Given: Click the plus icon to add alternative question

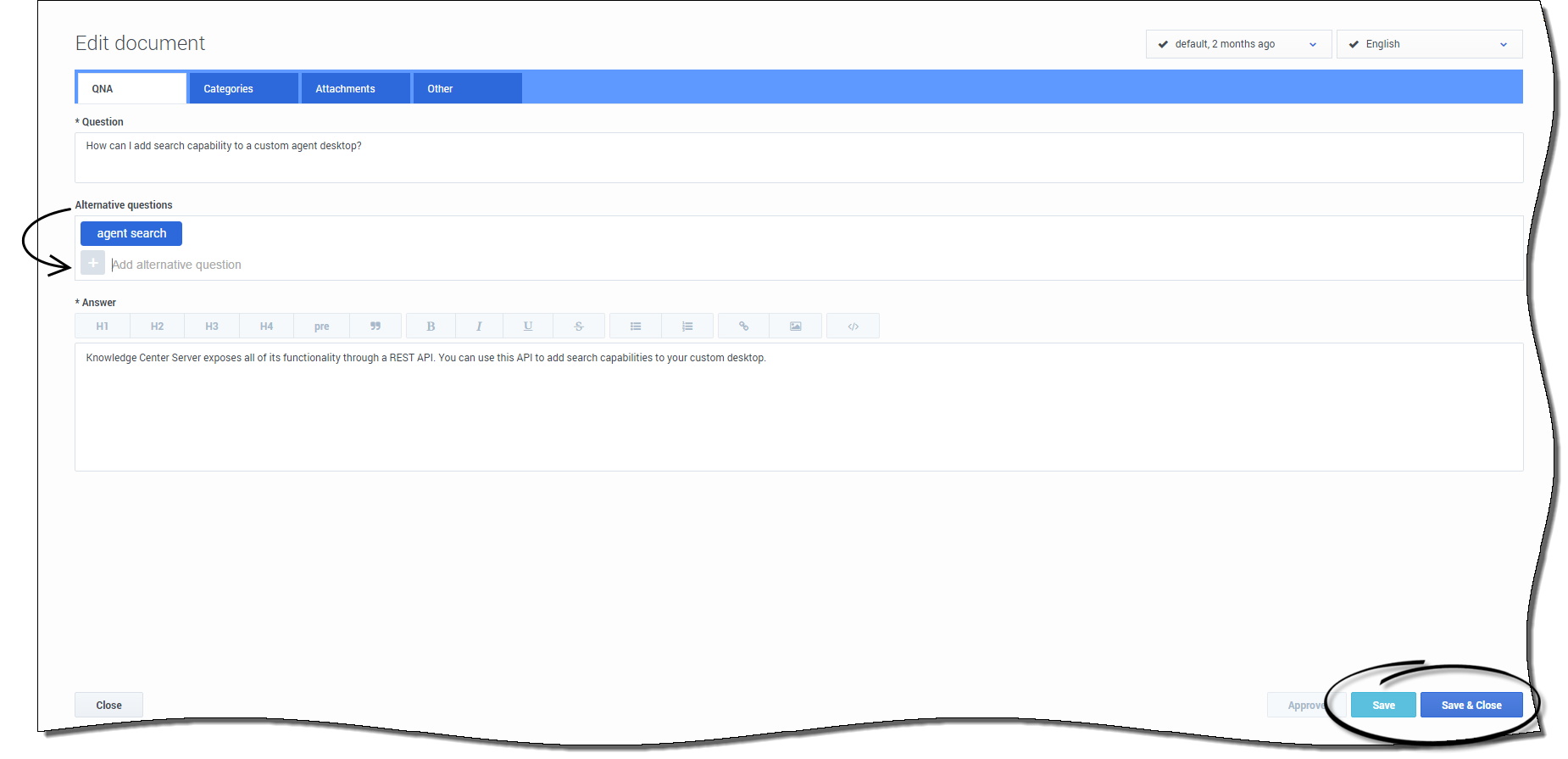Looking at the screenshot, I should click(x=93, y=264).
